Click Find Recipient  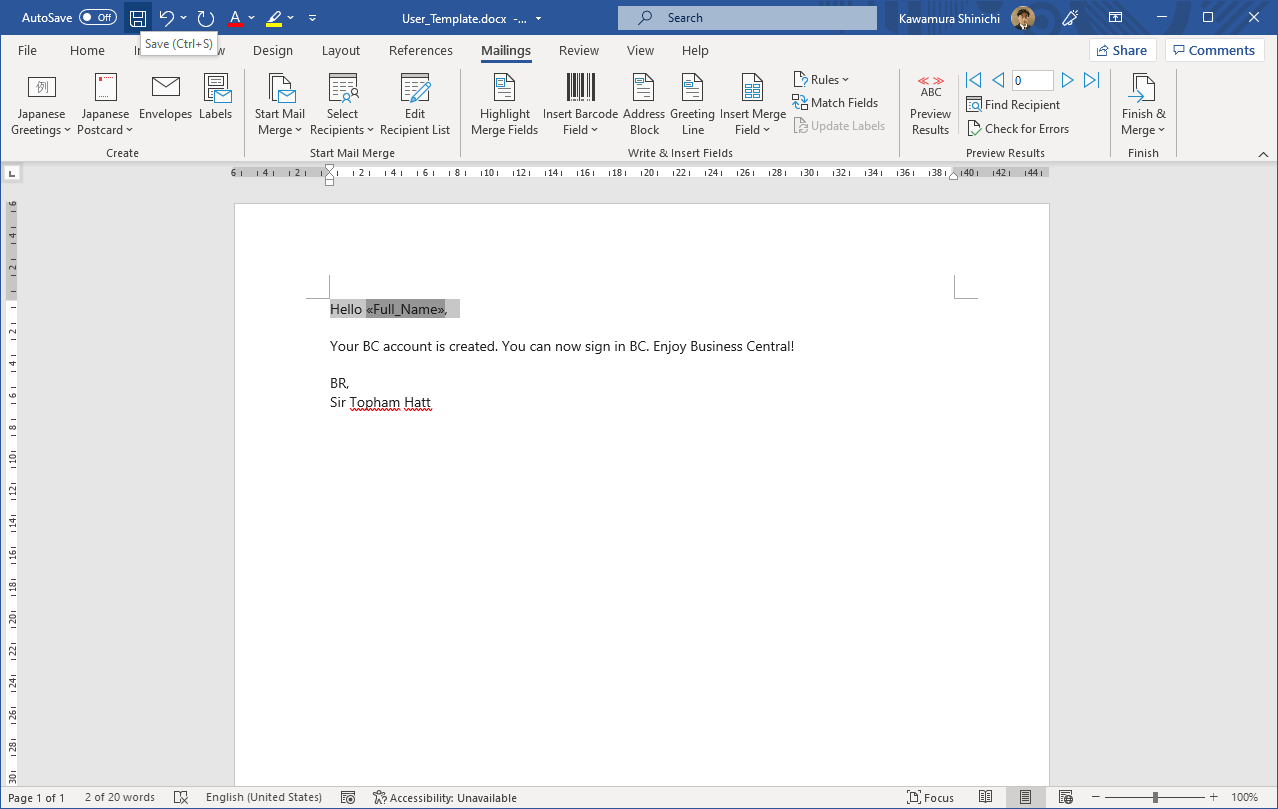(x=1013, y=104)
